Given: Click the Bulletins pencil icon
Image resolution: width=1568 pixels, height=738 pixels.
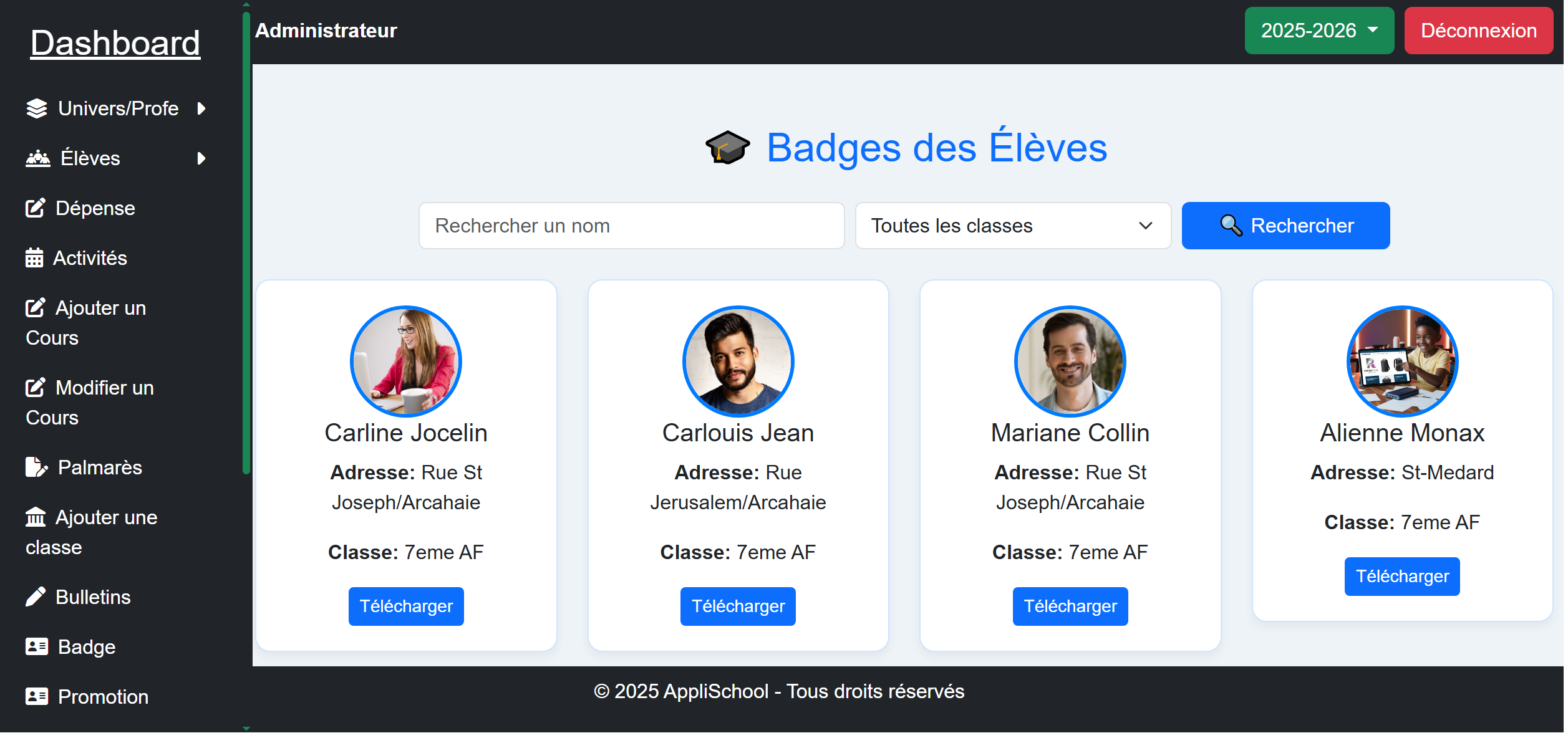Looking at the screenshot, I should 36,597.
